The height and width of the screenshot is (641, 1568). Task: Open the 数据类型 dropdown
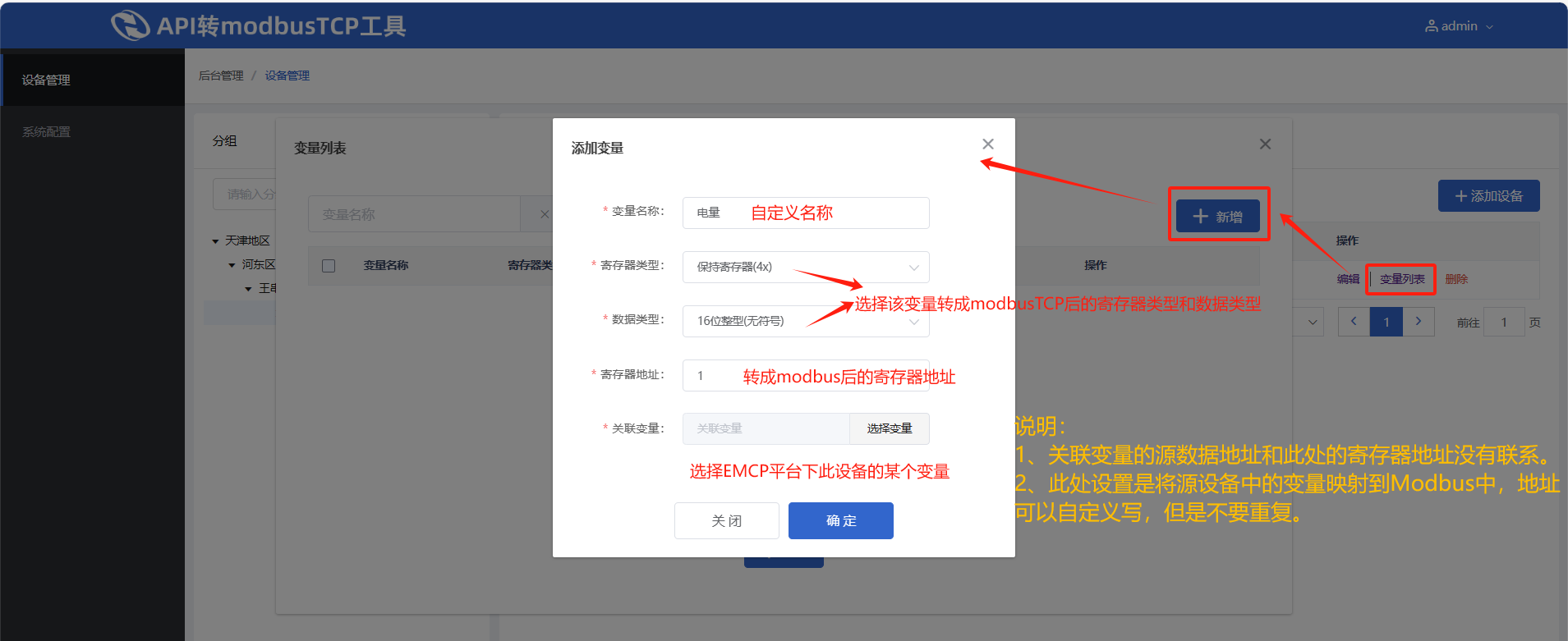806,321
